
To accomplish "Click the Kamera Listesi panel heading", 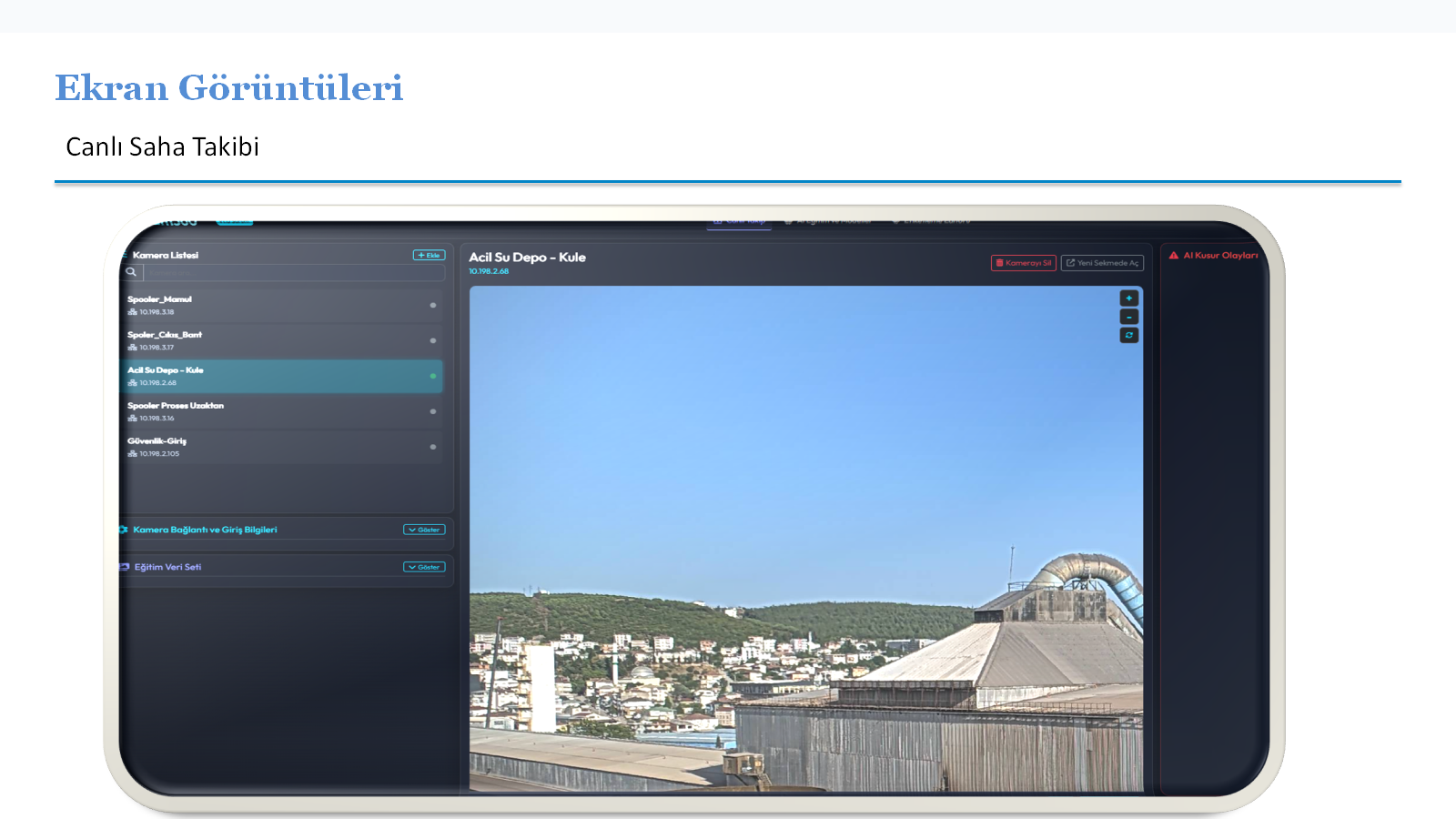I will [165, 256].
